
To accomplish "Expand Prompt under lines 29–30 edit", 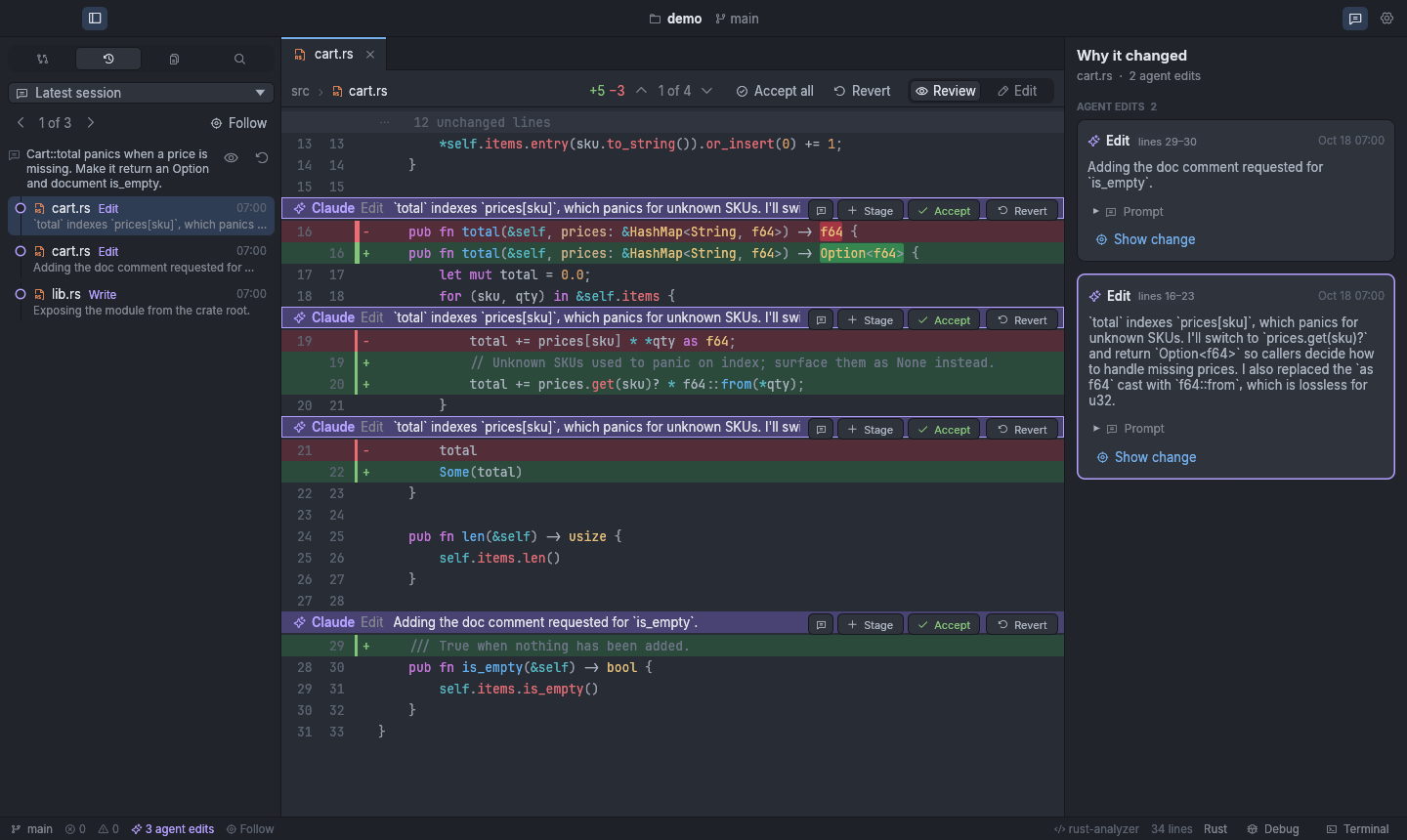I will [x=1128, y=211].
